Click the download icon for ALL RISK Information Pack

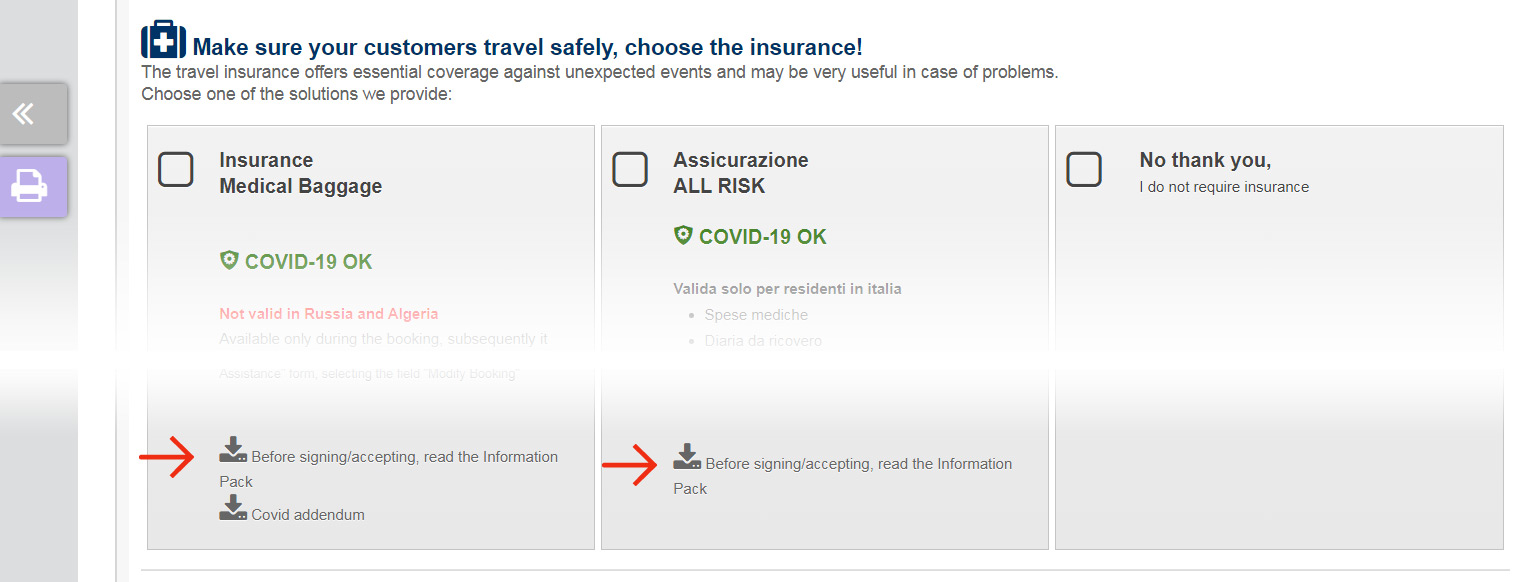tap(687, 457)
